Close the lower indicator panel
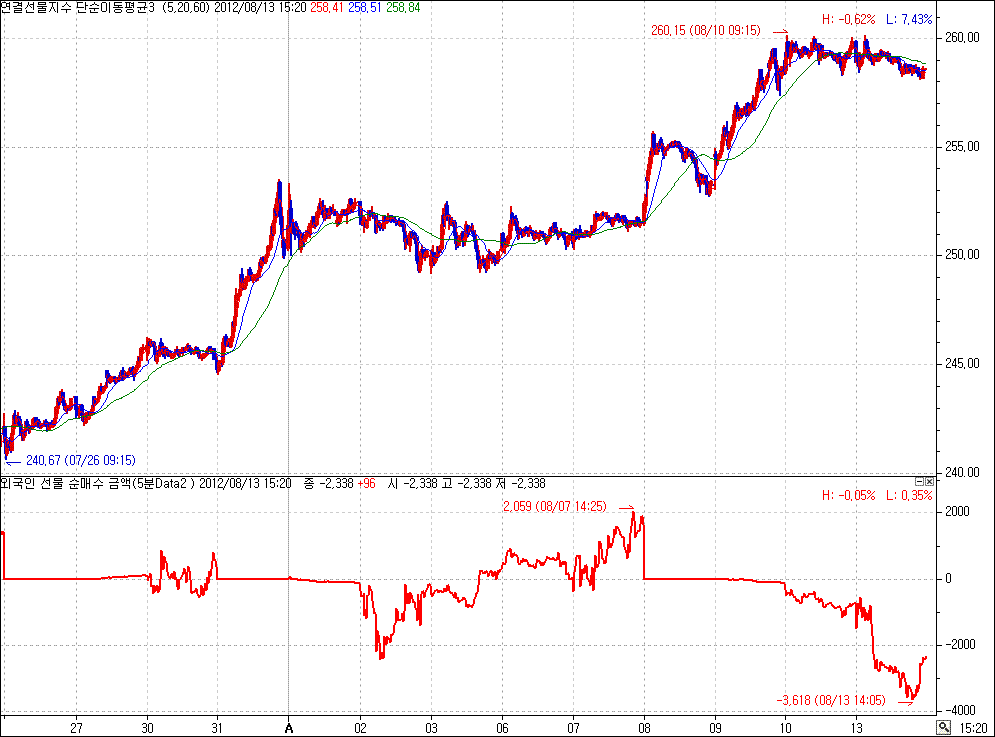The height and width of the screenshot is (737, 995). (x=929, y=482)
